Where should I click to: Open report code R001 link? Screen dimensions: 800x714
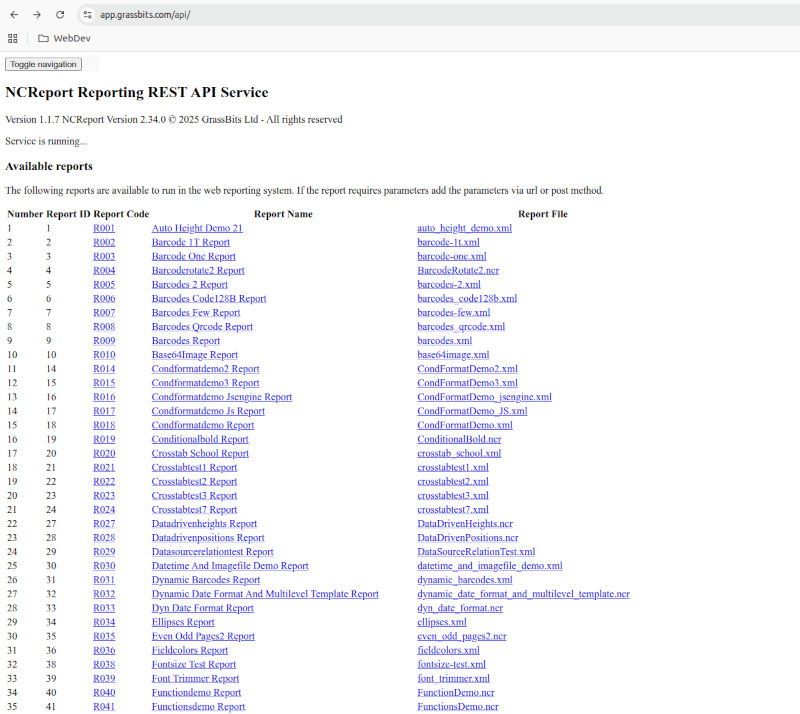coord(104,228)
